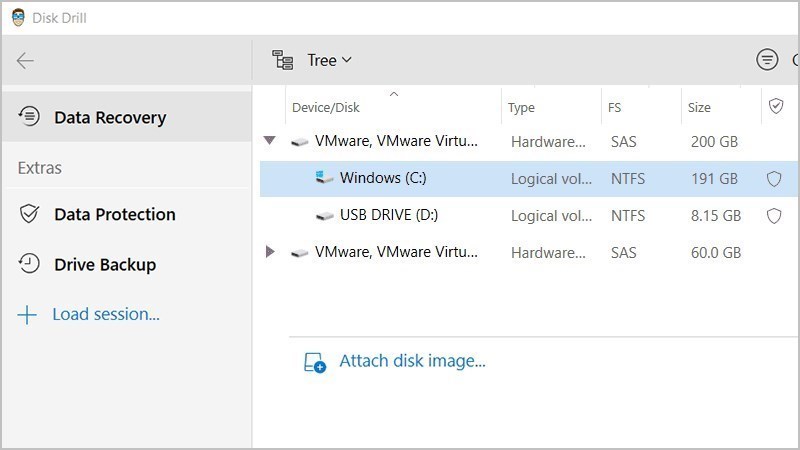
Task: Toggle protection shield for USB DRIVE (D:)
Action: [774, 216]
